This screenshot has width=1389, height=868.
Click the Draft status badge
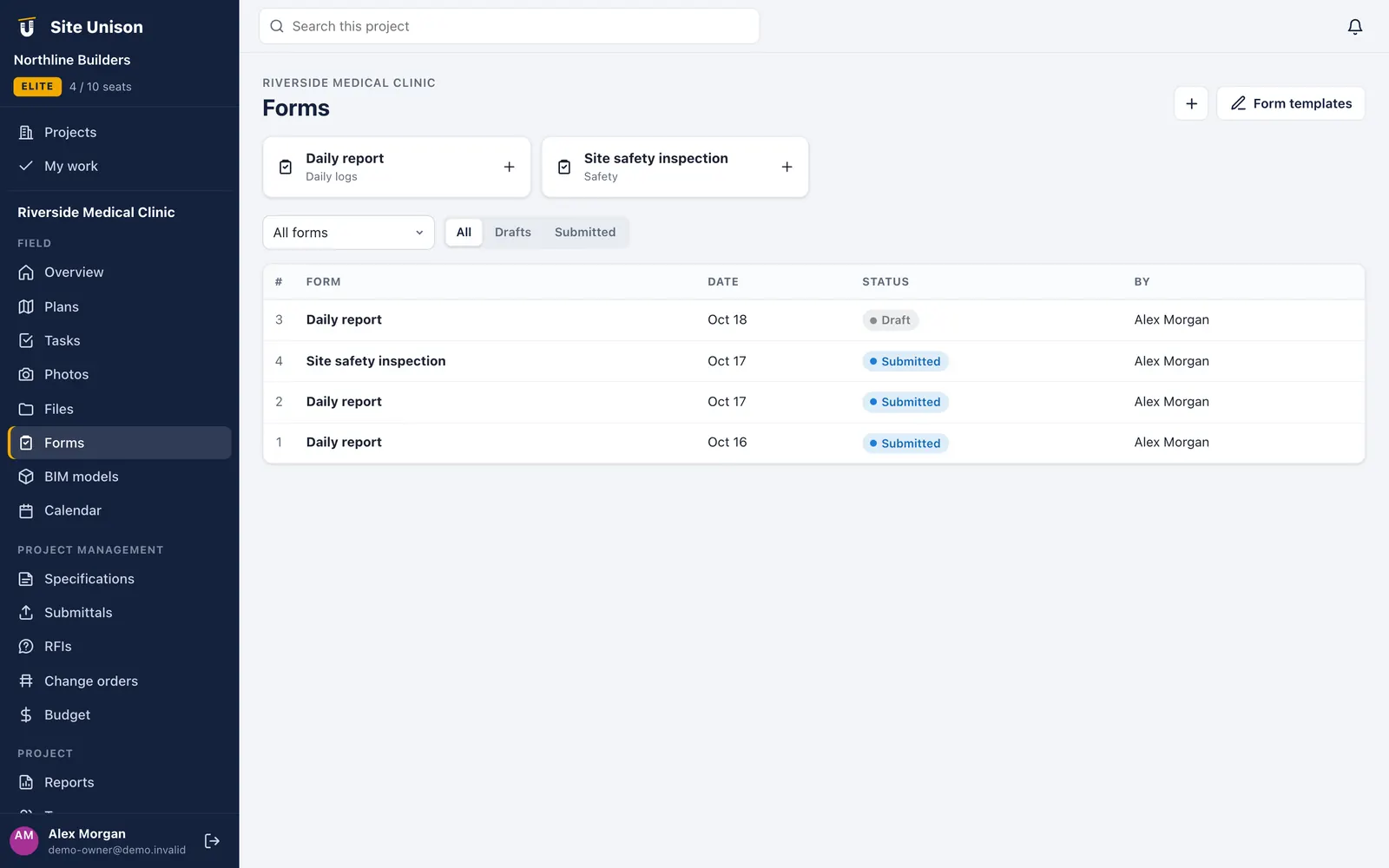click(890, 320)
